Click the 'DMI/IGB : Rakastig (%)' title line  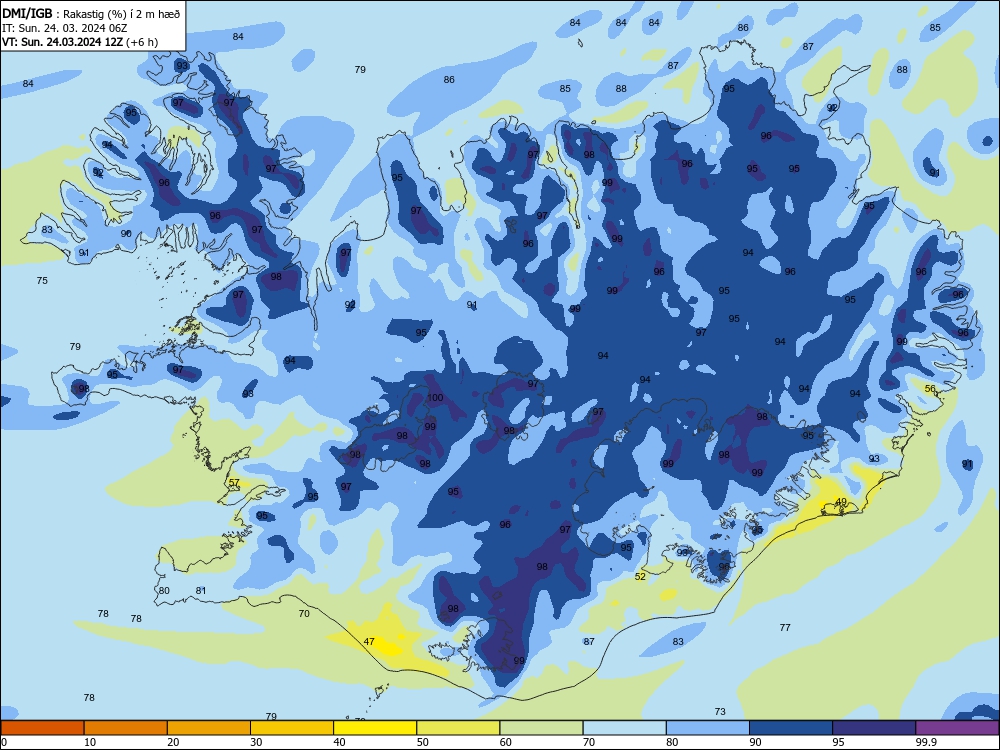(x=91, y=13)
